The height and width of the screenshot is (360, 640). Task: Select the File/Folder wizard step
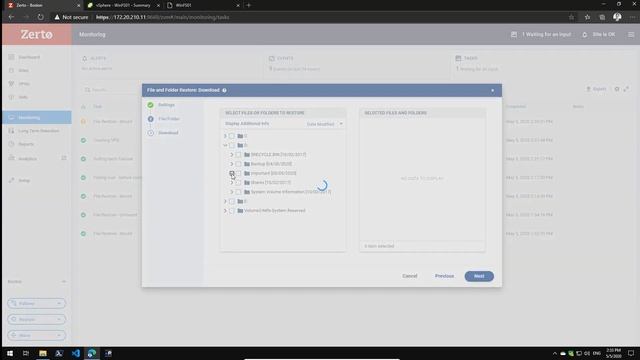tap(169, 119)
